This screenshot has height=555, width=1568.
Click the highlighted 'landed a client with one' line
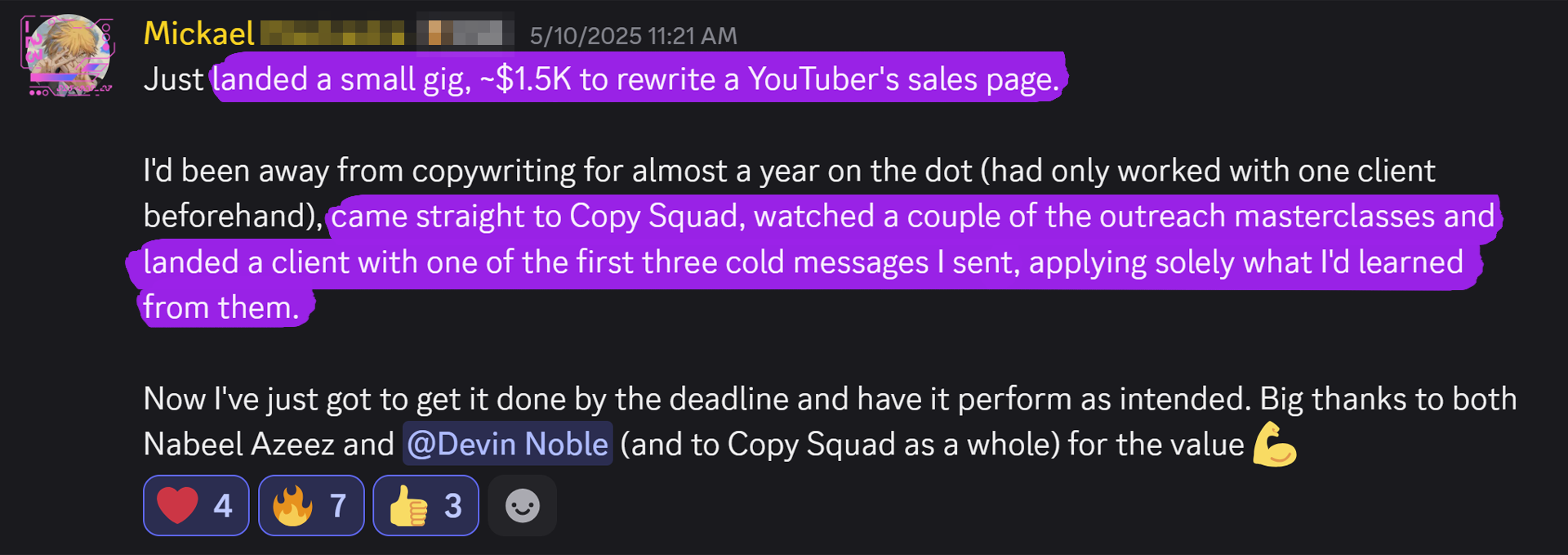tap(804, 262)
